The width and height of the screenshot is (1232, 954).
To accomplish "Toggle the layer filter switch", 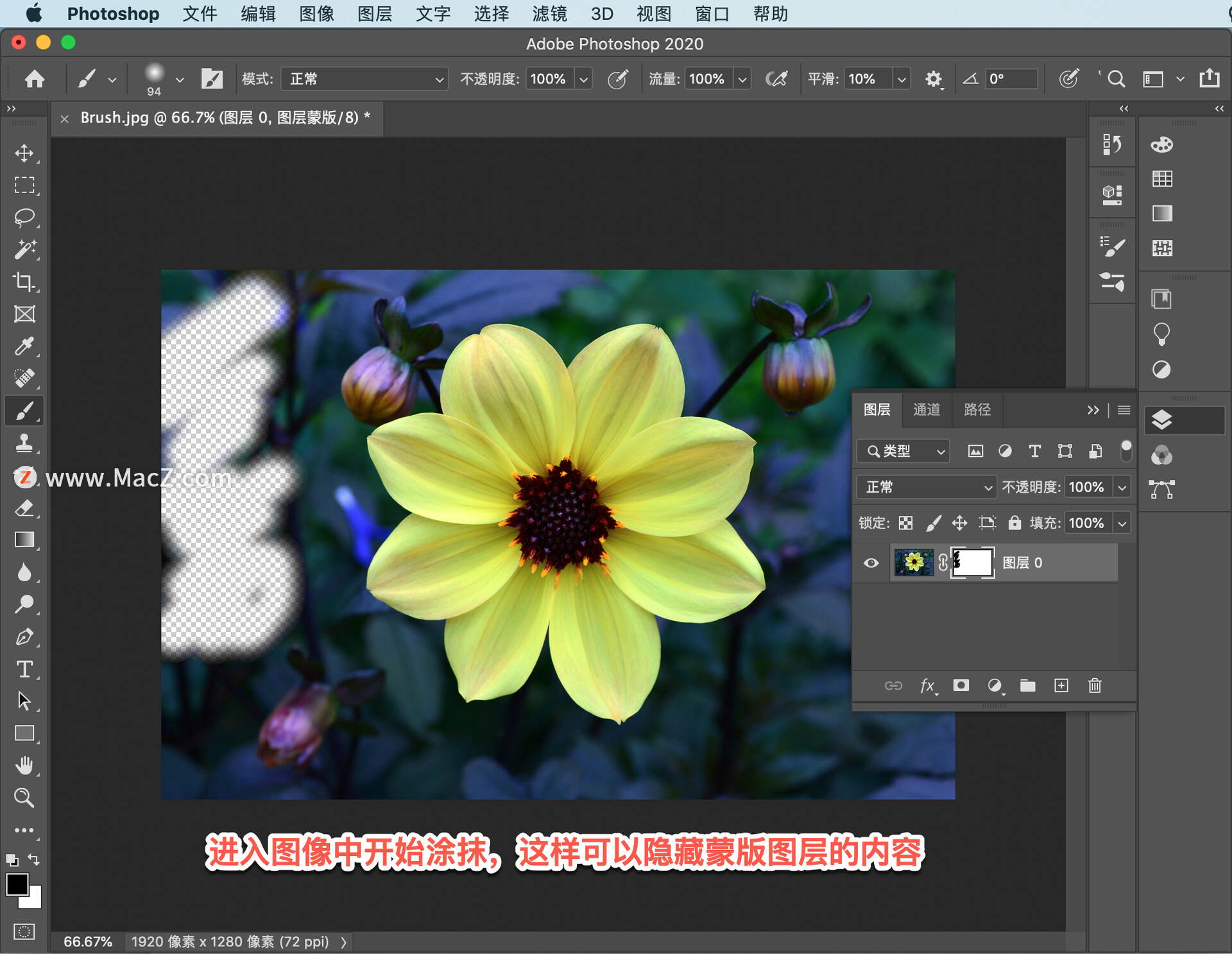I will click(x=1125, y=450).
